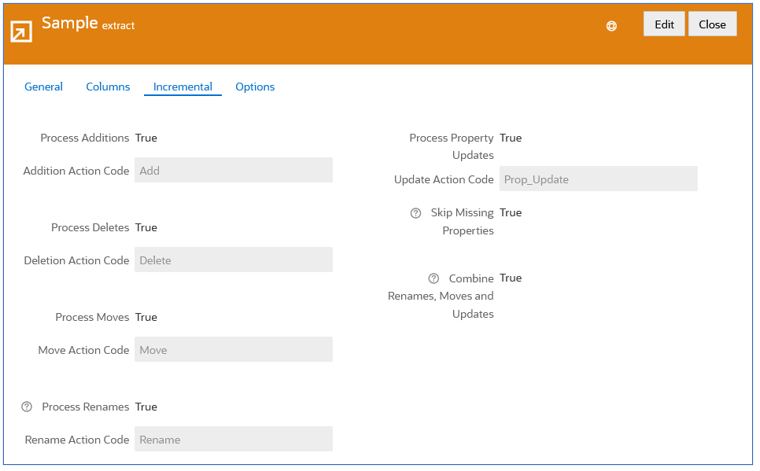This screenshot has width=760, height=471.
Task: Open help icon for Process Renames
Action: [27, 407]
